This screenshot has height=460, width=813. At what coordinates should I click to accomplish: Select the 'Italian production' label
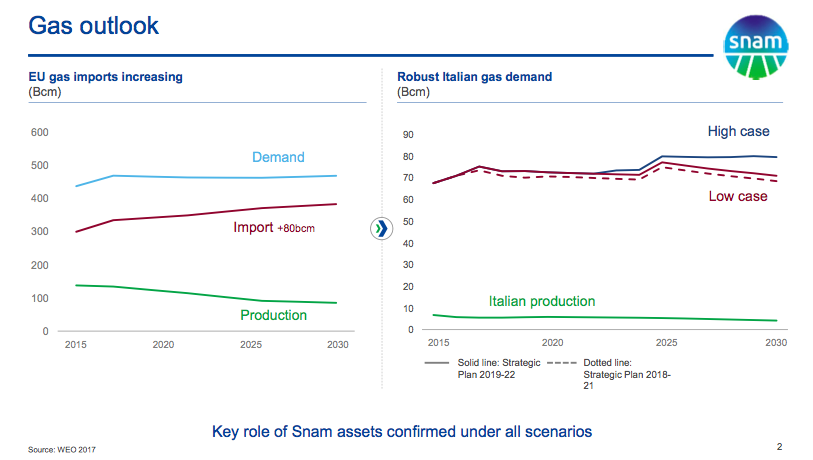(541, 301)
